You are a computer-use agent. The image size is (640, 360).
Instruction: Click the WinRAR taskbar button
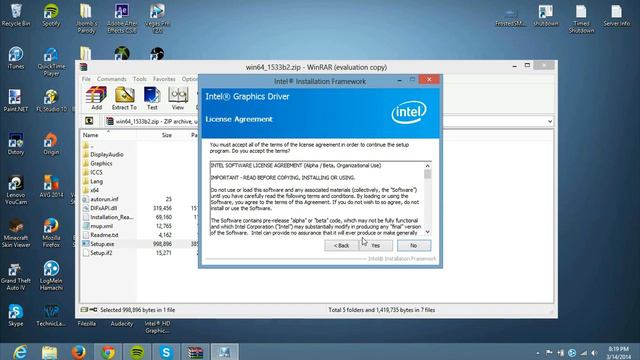coord(195,352)
